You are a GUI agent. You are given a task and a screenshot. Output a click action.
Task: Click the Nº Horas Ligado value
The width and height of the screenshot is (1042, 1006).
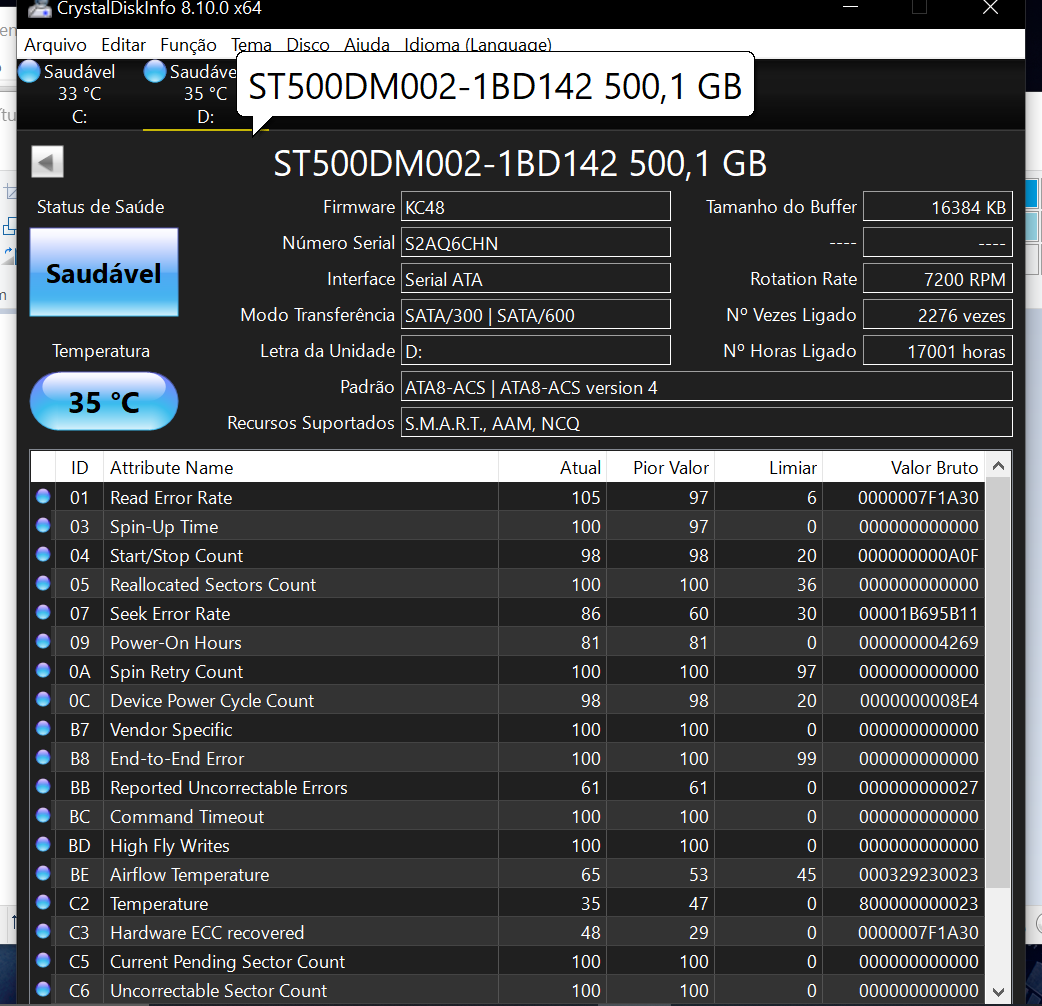938,350
